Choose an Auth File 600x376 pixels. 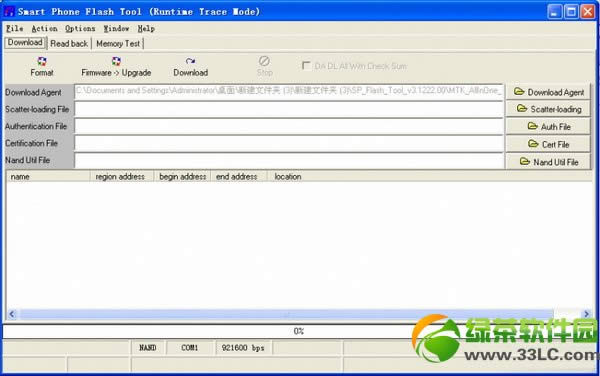[x=548, y=126]
